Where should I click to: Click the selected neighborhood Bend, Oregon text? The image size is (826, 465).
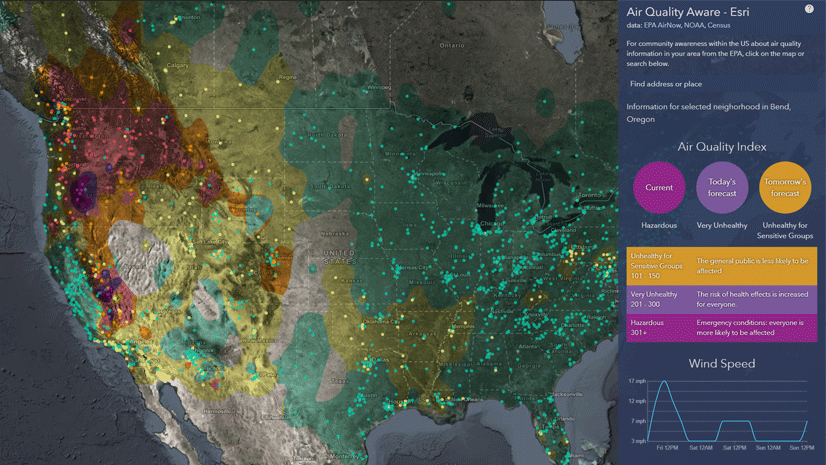(x=709, y=113)
